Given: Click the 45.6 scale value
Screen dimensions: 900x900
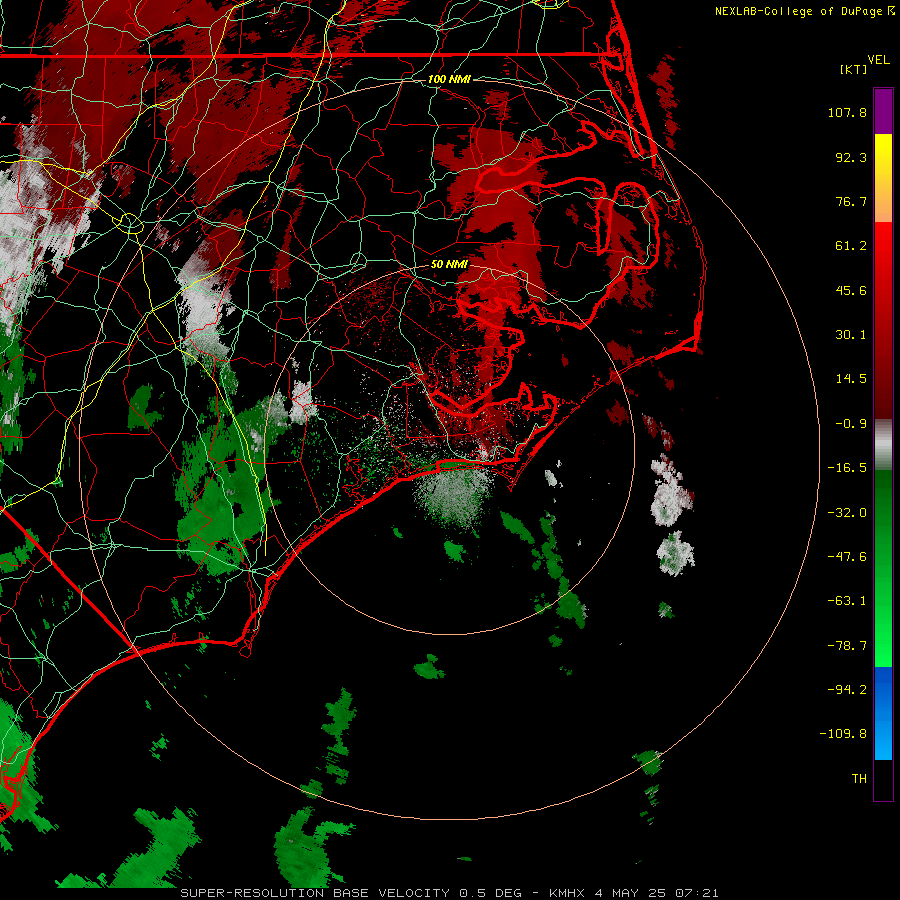Looking at the screenshot, I should pyautogui.click(x=851, y=290).
